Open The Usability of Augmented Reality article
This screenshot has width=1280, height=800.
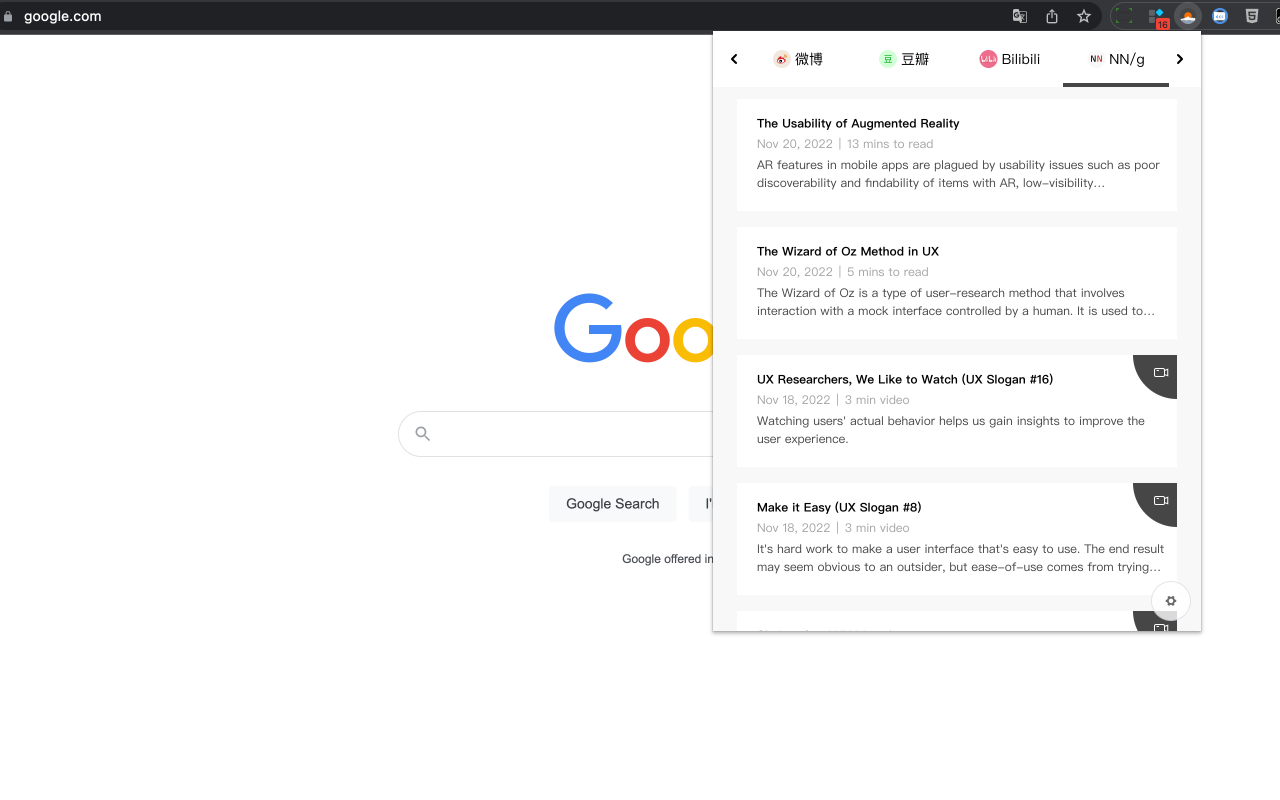[857, 123]
